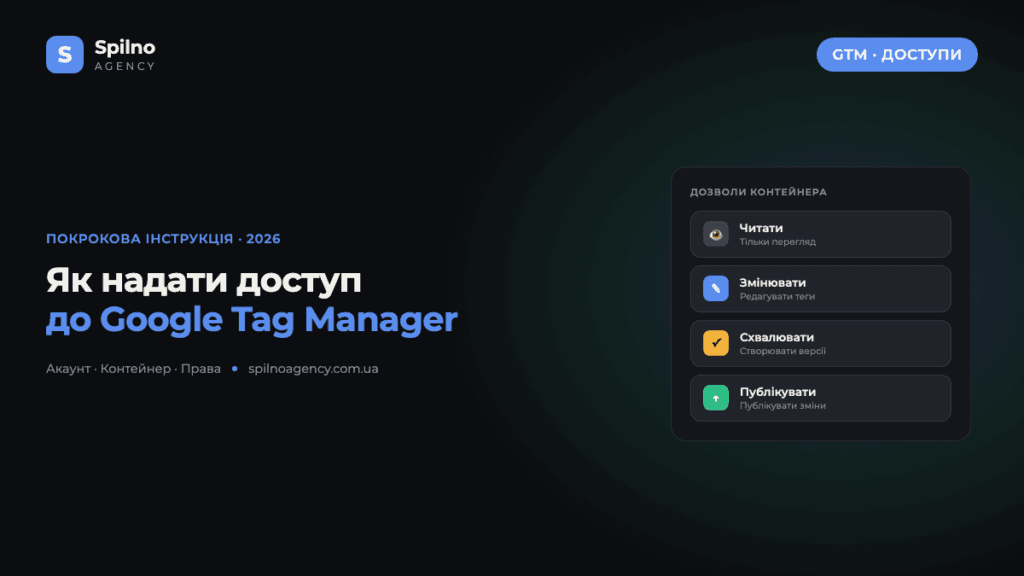This screenshot has width=1024, height=576.
Task: Click the AGENCY text under Spilno
Action: tap(125, 66)
